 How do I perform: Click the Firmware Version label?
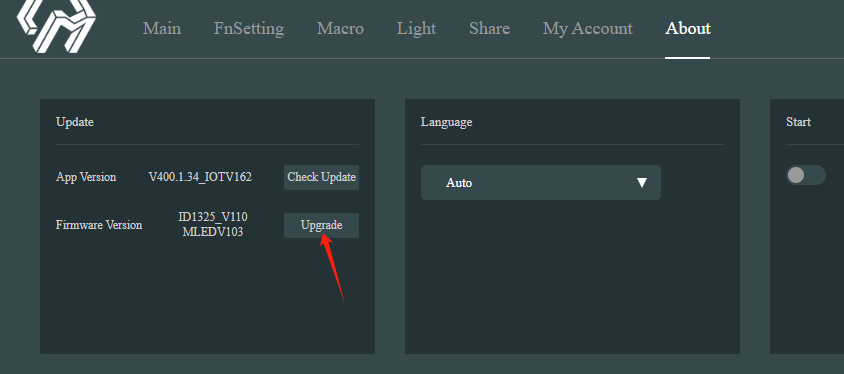pyautogui.click(x=99, y=225)
